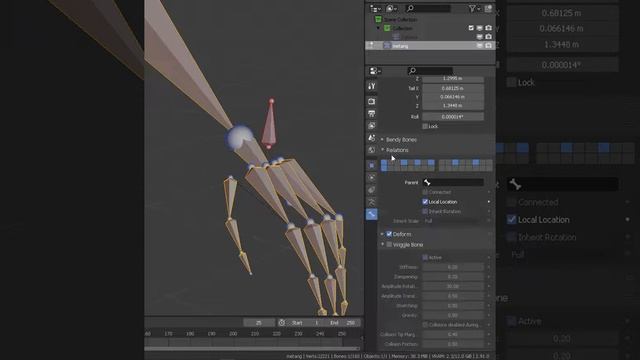Click the Parent bone field

pos(453,182)
